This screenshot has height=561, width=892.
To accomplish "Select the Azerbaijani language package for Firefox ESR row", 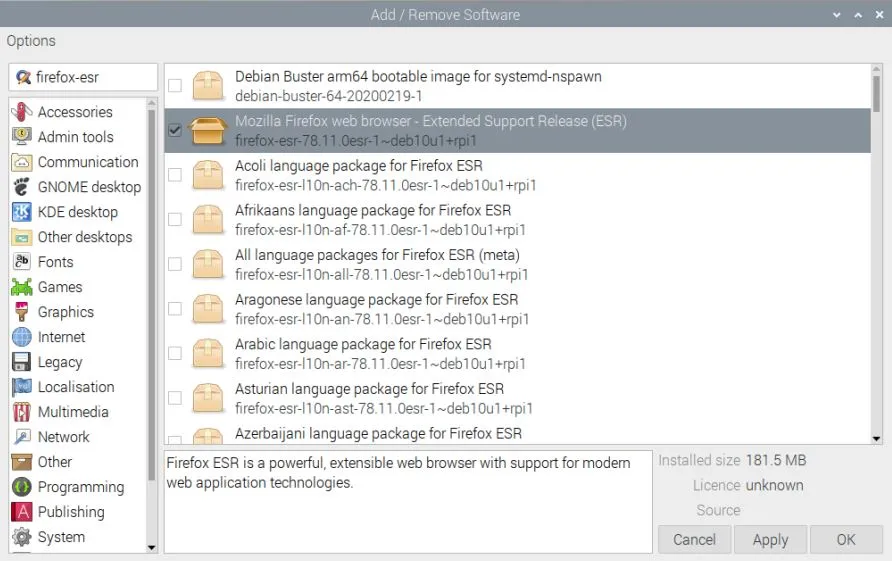I will 518,435.
